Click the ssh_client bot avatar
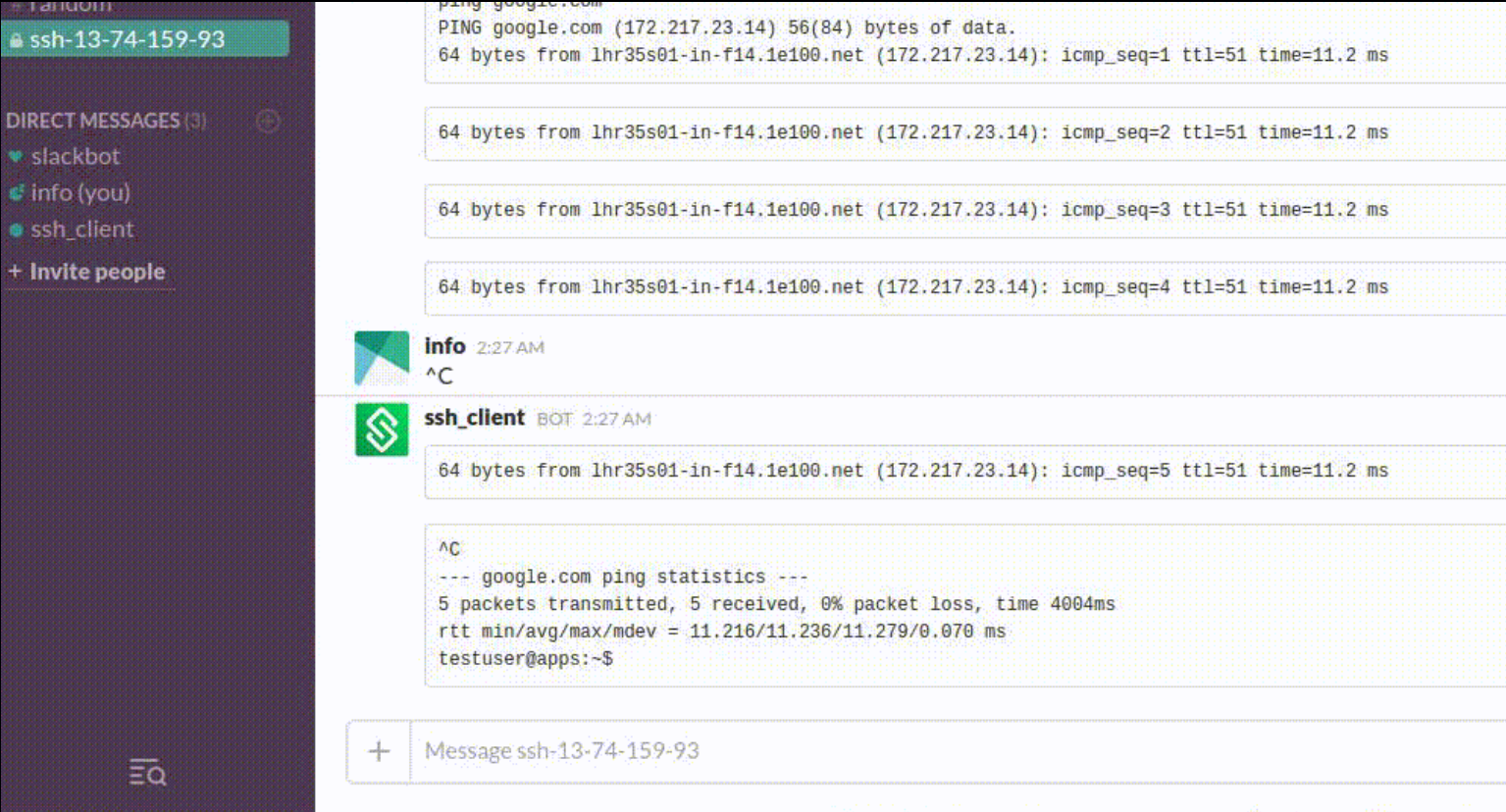 tap(382, 430)
